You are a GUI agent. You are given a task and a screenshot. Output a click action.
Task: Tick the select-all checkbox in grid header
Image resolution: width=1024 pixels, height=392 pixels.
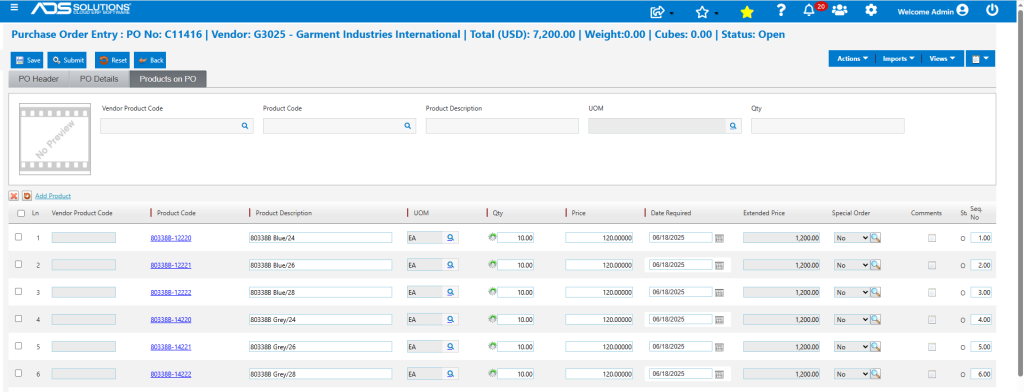coord(21,213)
